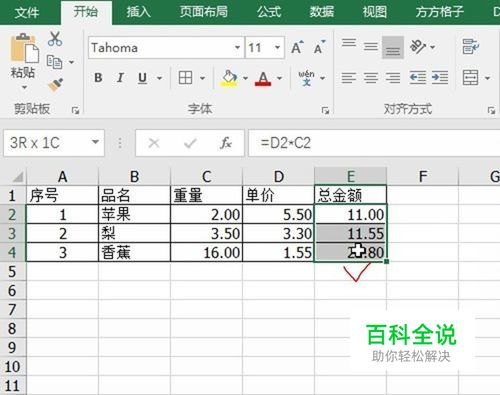Open the phonetic guide dropdown arrow
The width and height of the screenshot is (500, 395).
click(322, 78)
